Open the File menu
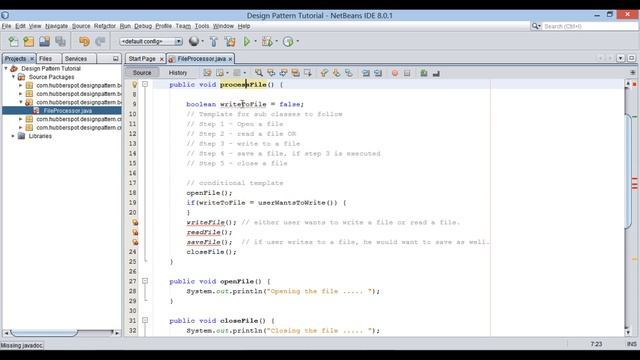 (x=6, y=26)
